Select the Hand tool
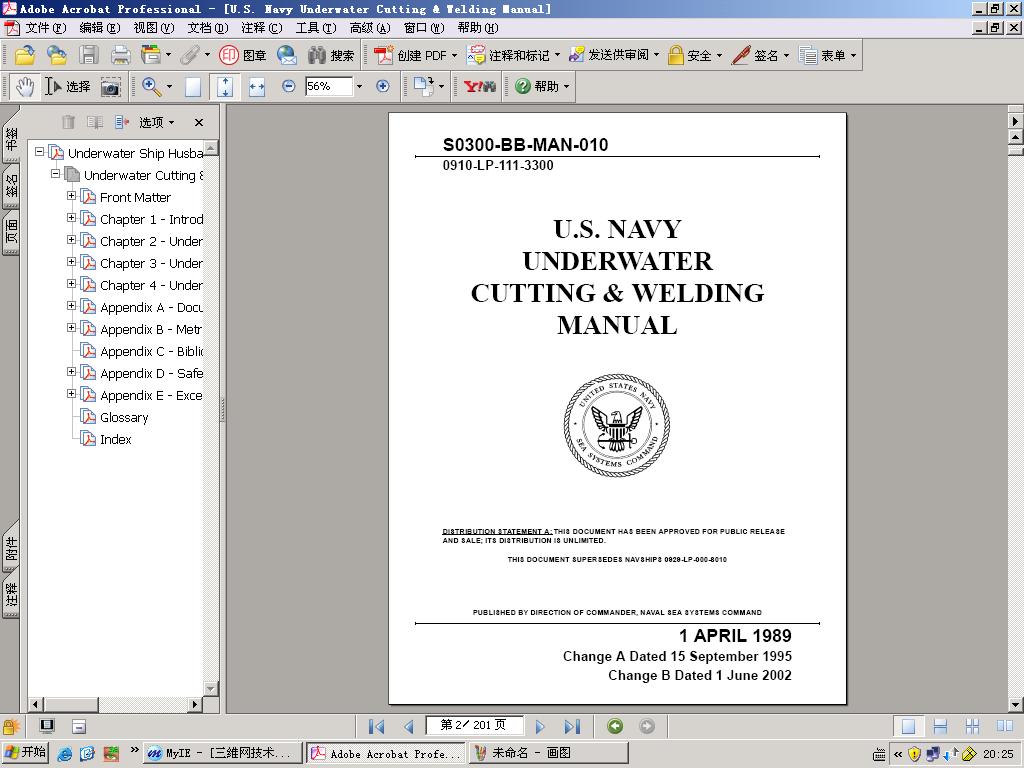1024x768 pixels. (x=25, y=86)
